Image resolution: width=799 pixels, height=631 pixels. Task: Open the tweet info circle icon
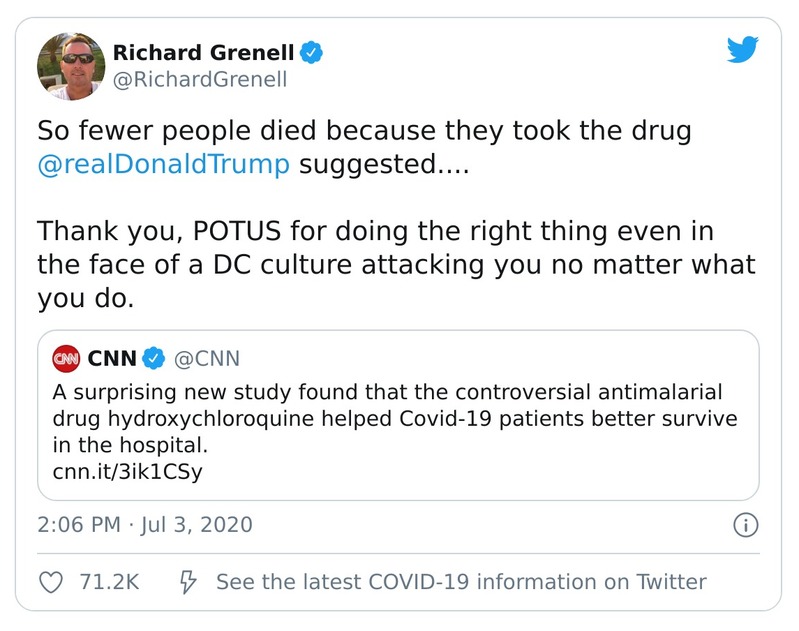point(745,525)
